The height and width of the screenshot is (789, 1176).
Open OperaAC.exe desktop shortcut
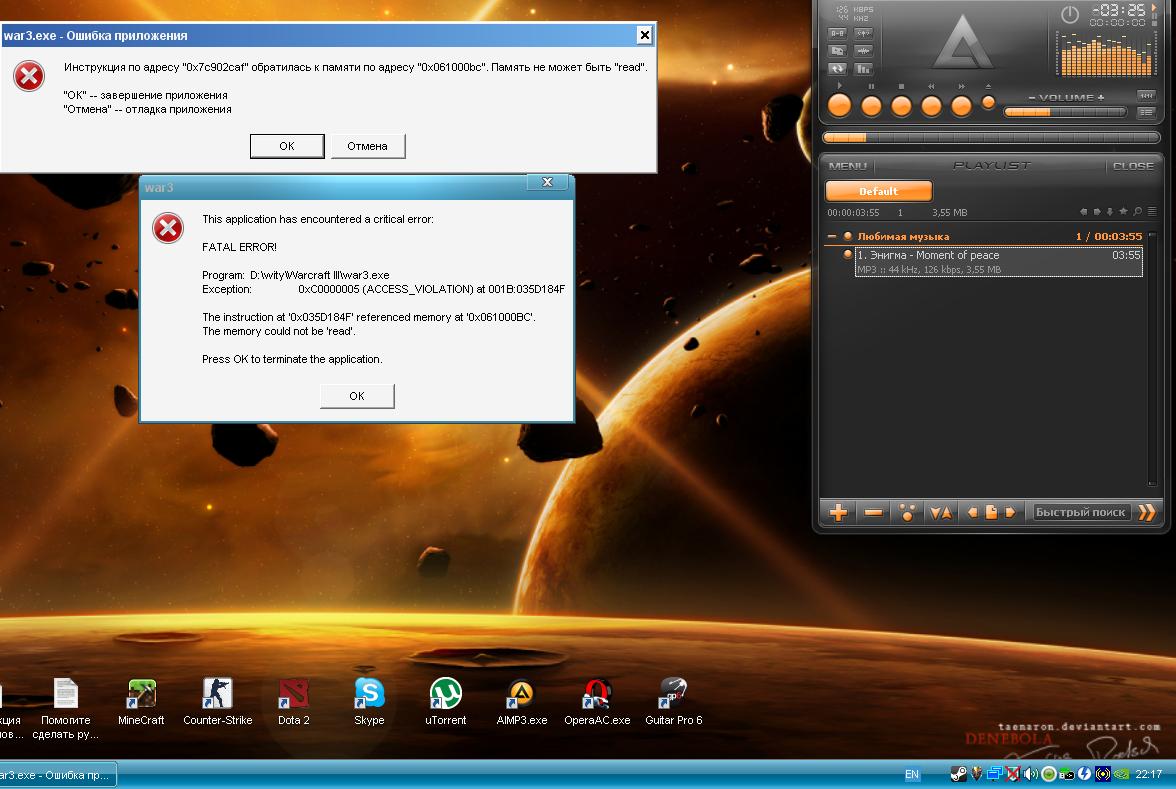click(598, 702)
